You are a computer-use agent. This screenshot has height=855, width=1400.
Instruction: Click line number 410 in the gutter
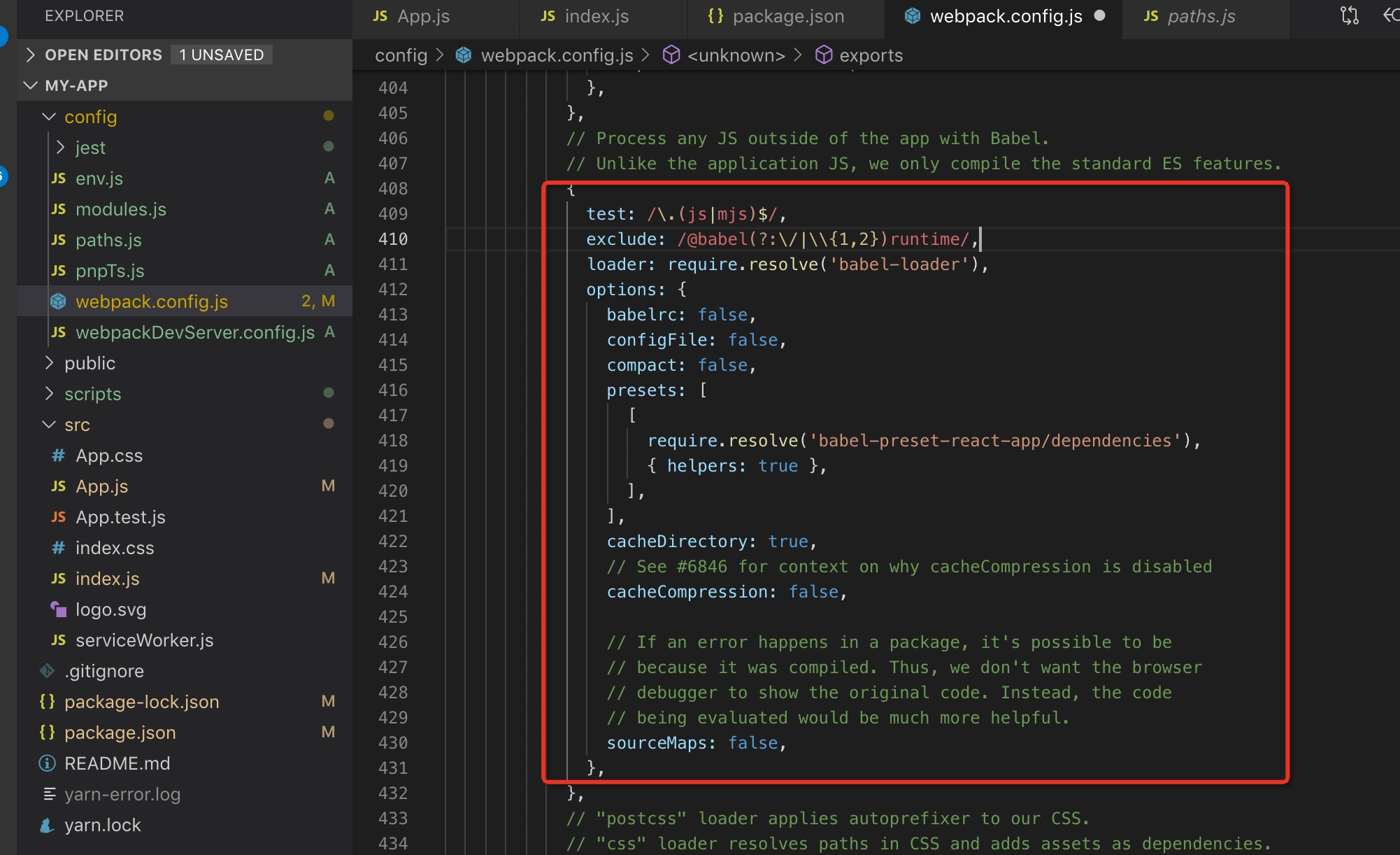(393, 239)
